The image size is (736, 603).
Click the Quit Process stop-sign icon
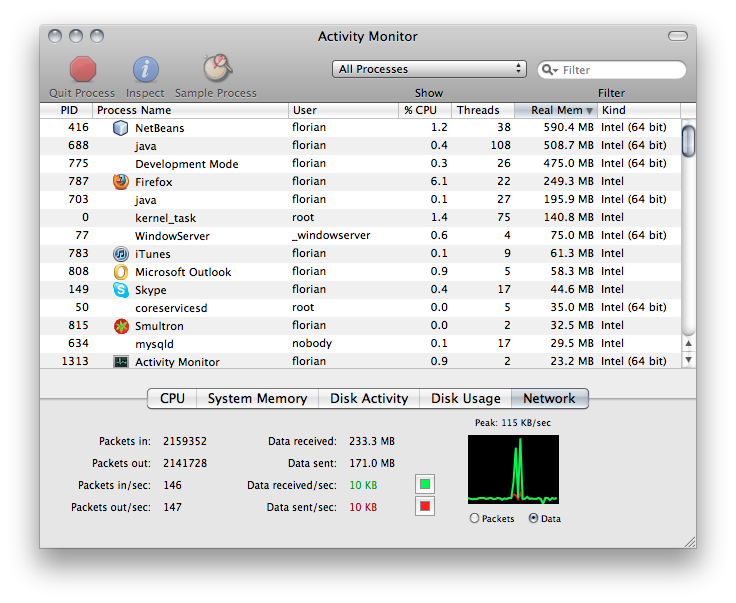tap(83, 69)
